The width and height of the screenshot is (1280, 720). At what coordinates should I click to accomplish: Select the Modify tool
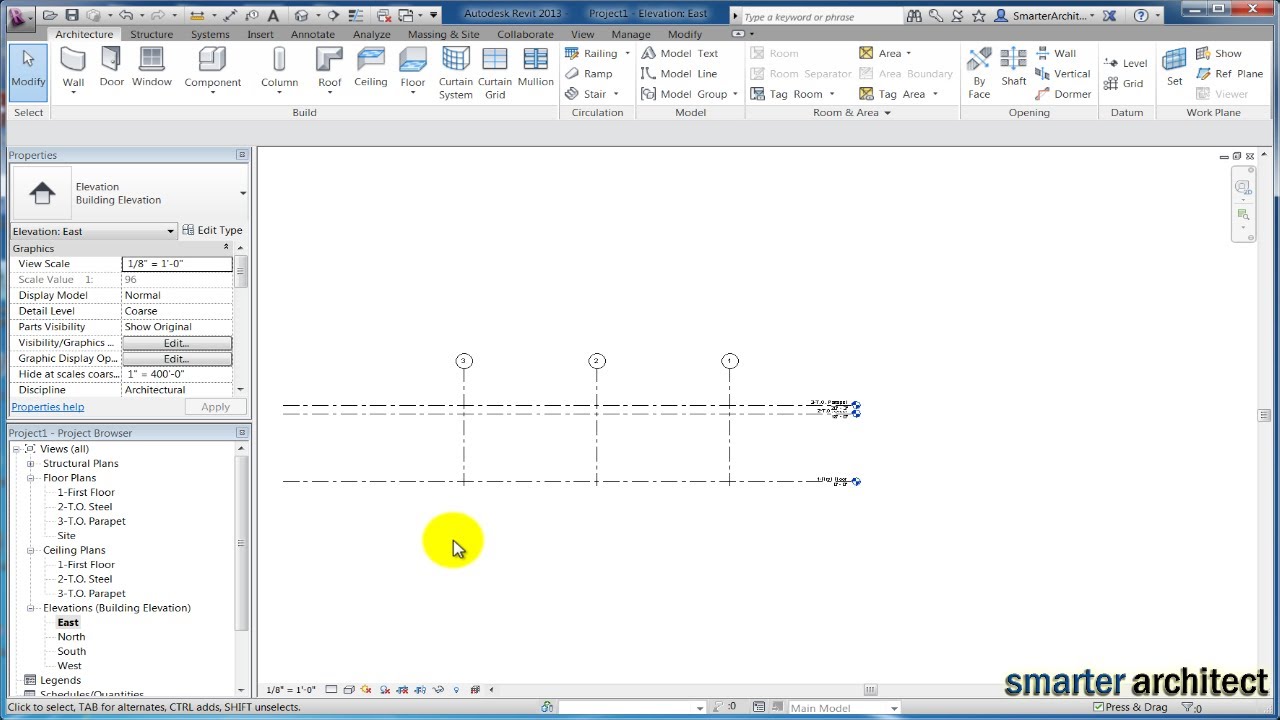28,72
